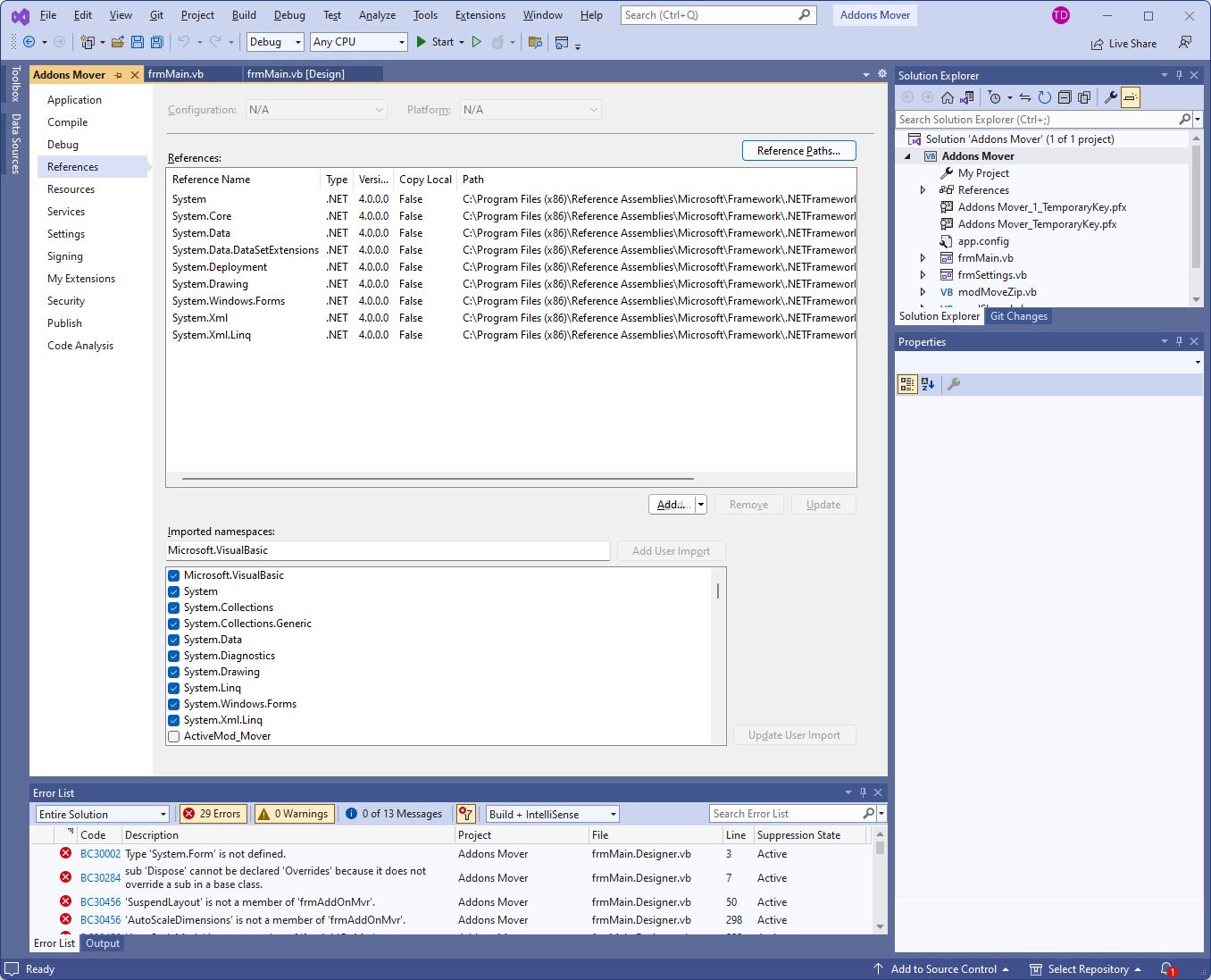Image resolution: width=1211 pixels, height=980 pixels.
Task: Switch to the frmMain.vb [Design] tab
Action: pyautogui.click(x=296, y=74)
